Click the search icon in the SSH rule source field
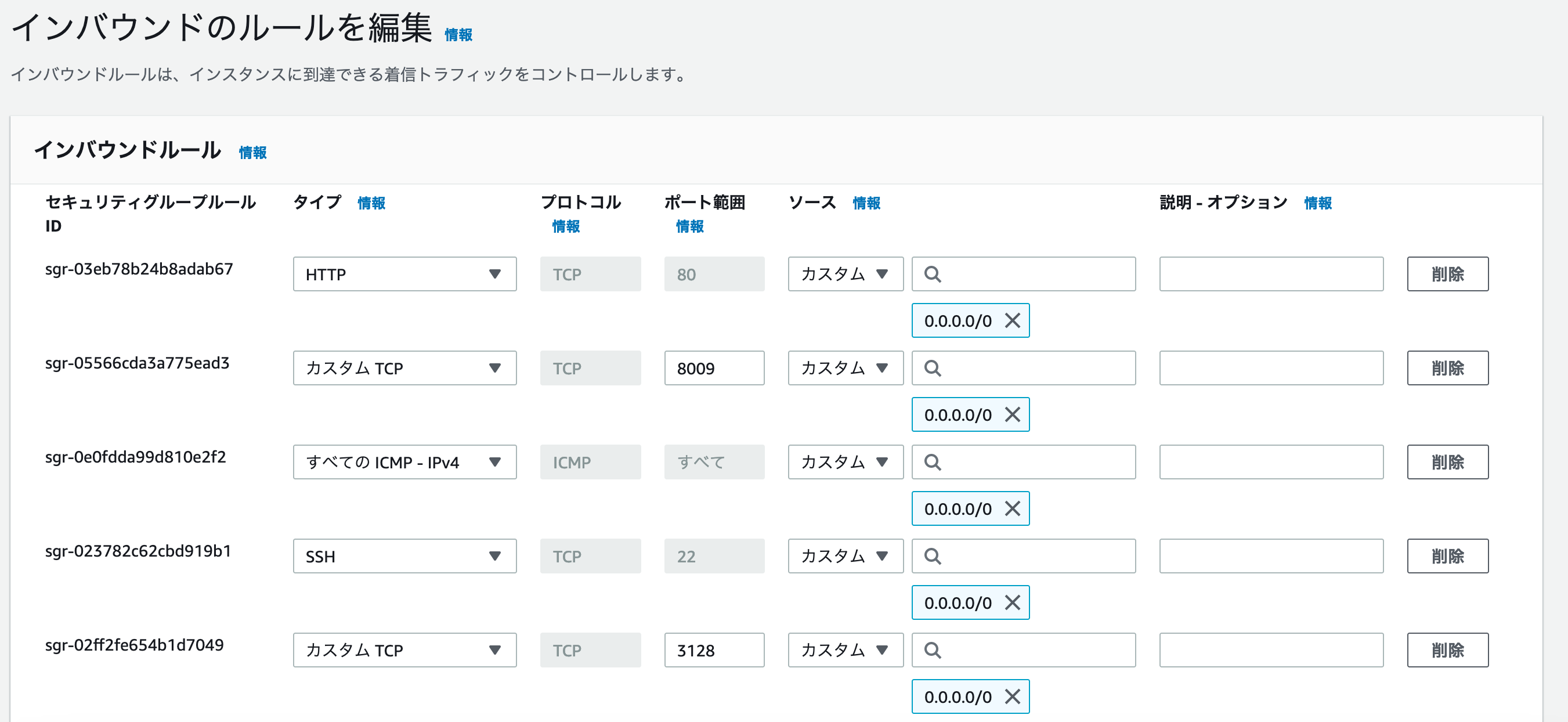 tap(933, 556)
